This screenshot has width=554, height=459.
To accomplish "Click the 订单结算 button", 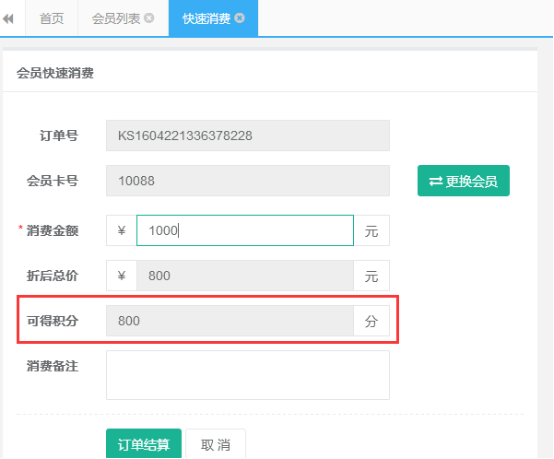I will tap(144, 444).
